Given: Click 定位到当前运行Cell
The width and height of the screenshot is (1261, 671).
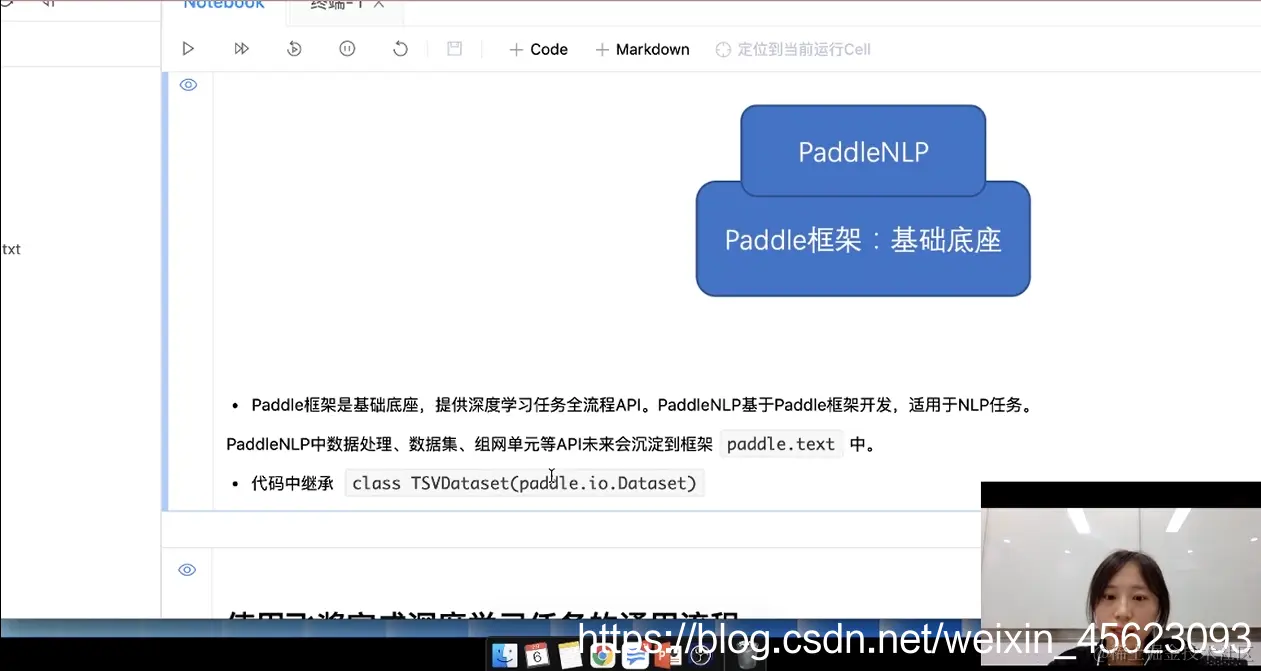Looking at the screenshot, I should coord(793,49).
